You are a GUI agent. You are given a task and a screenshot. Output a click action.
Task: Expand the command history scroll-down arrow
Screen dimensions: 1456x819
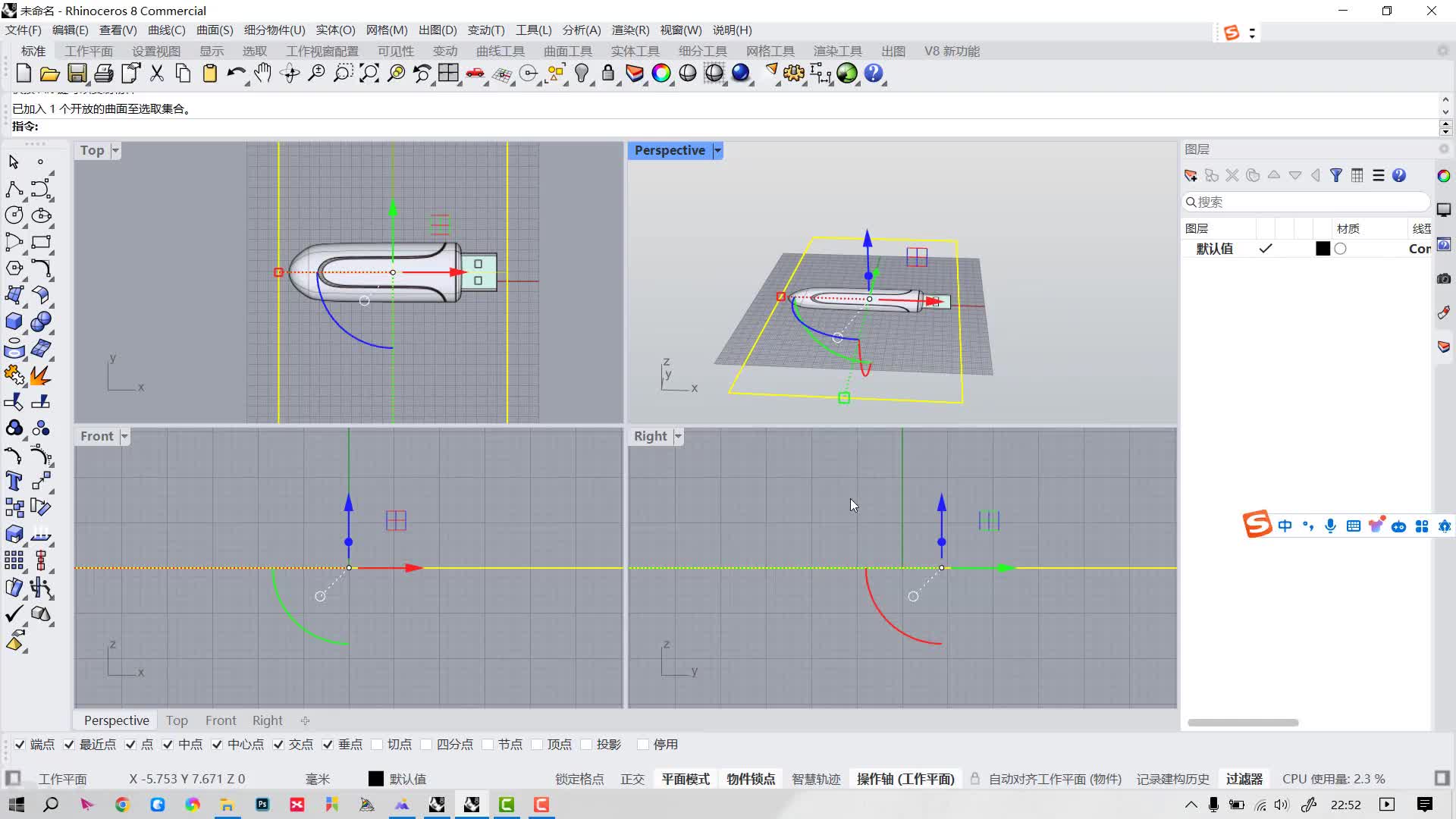point(1445,112)
